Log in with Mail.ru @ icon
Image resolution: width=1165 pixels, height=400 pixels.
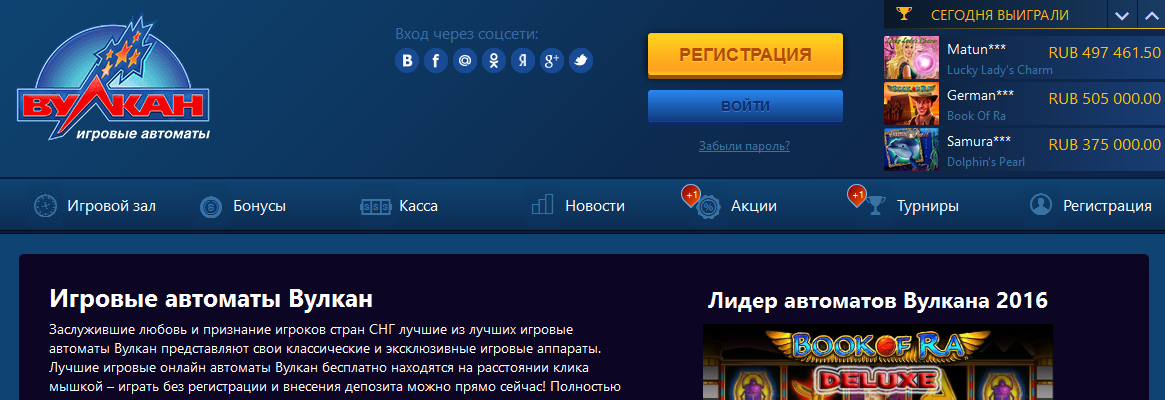(x=464, y=61)
